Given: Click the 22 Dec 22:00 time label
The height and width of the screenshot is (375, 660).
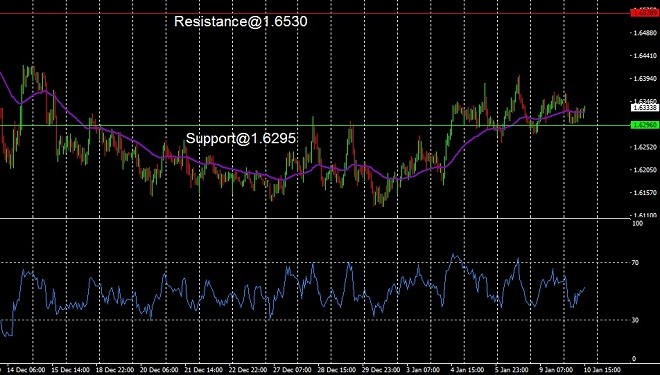Looking at the screenshot, I should point(248,370).
